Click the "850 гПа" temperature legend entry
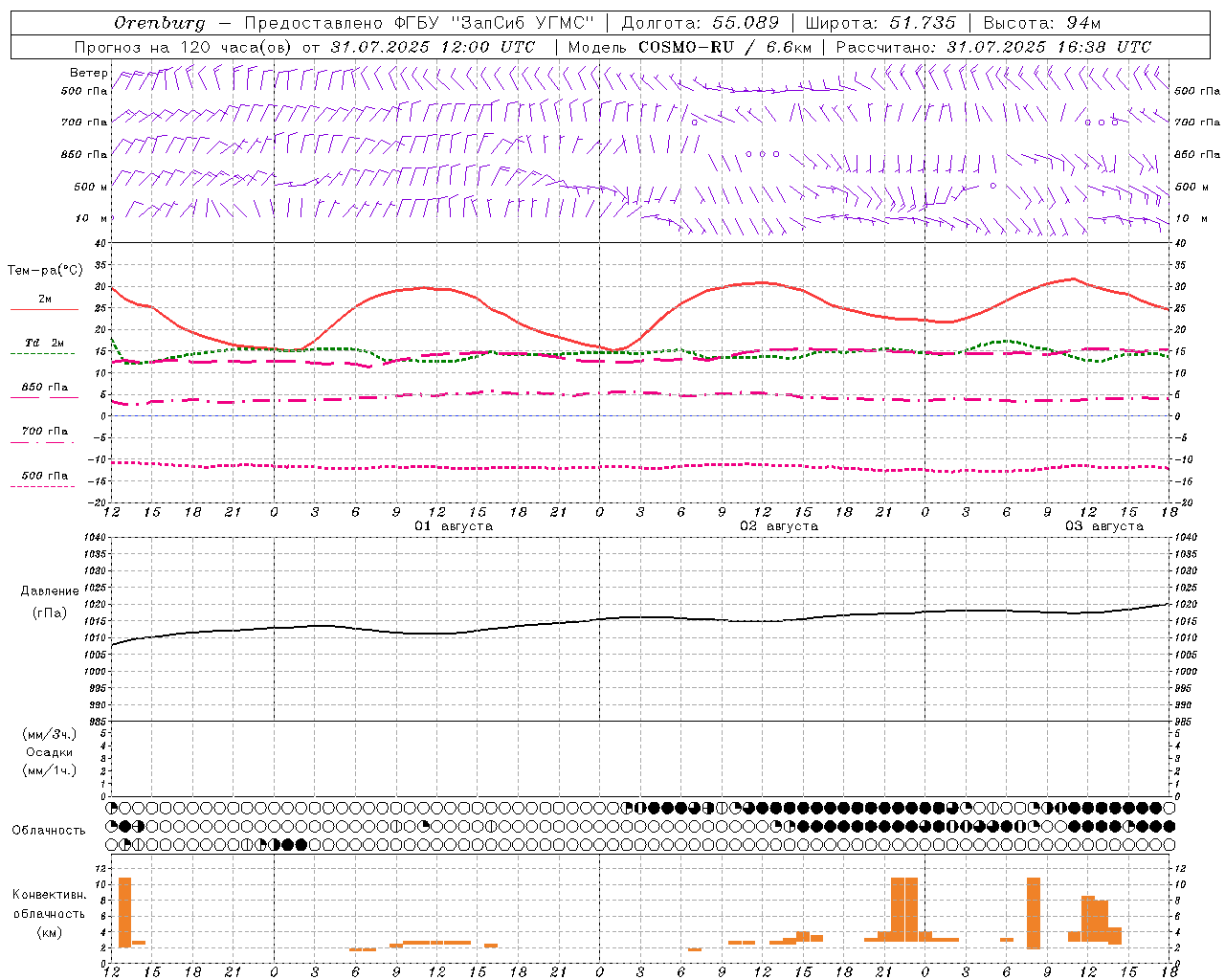Viewport: 1225px width, 980px height. click(45, 388)
